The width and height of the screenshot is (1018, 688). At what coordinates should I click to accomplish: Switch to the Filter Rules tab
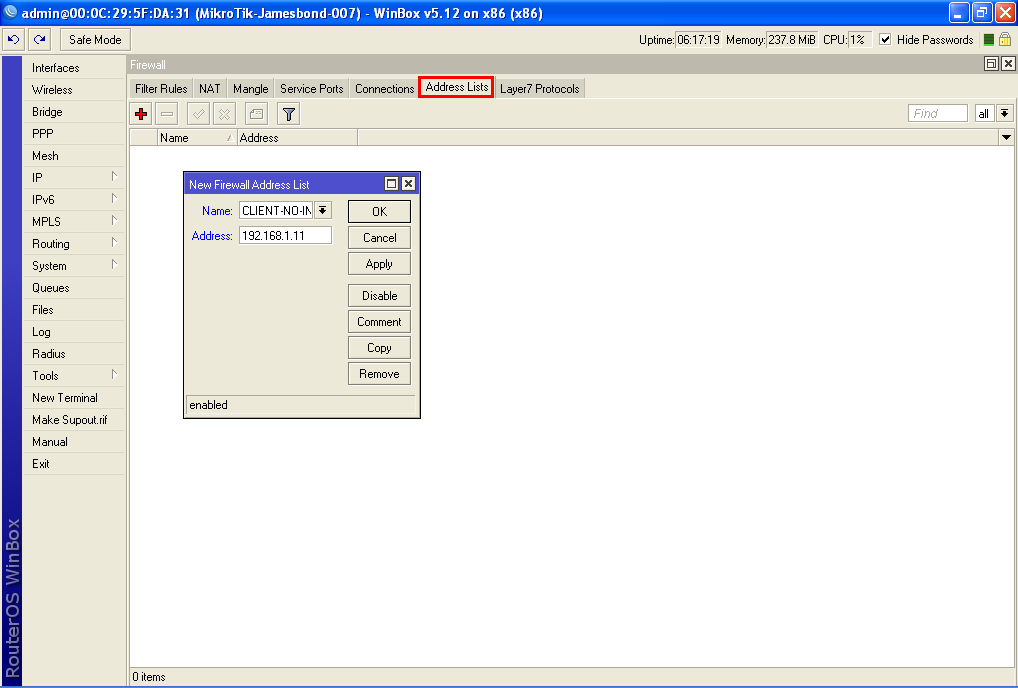point(161,89)
